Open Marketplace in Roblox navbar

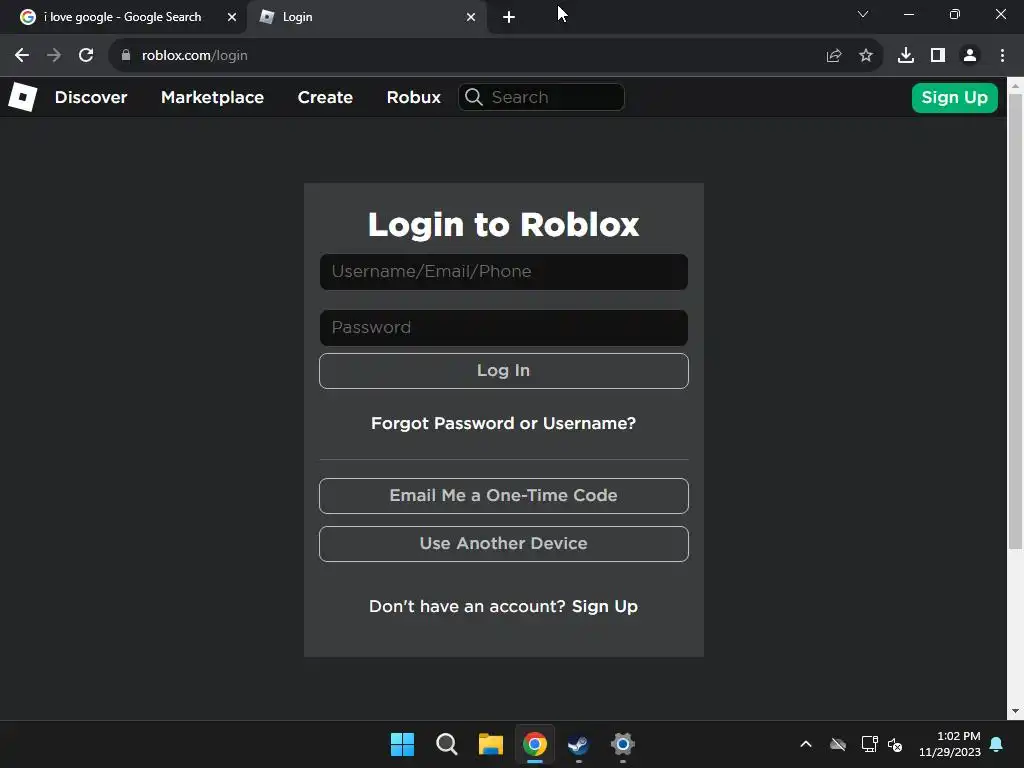(x=212, y=97)
